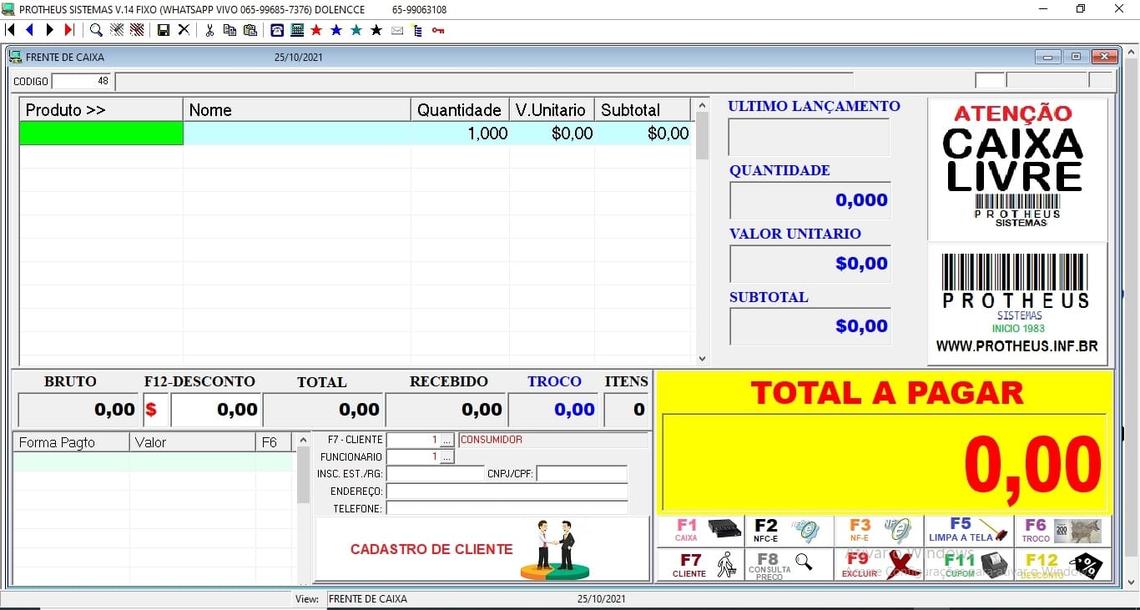Viewport: 1140px width, 610px height.
Task: Go to next record black arrow
Action: tap(49, 30)
